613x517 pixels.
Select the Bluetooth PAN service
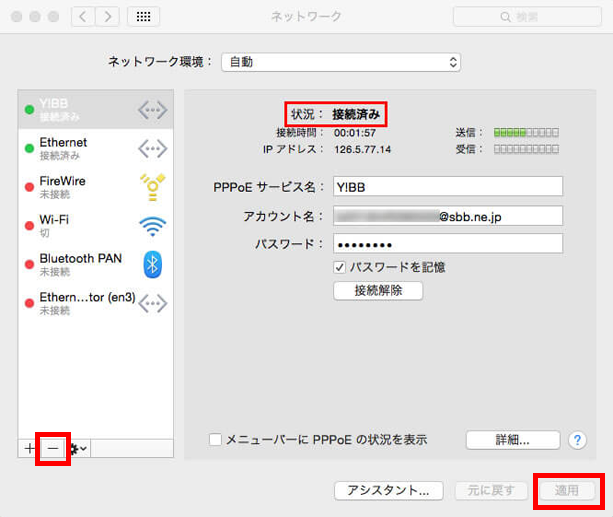96,264
